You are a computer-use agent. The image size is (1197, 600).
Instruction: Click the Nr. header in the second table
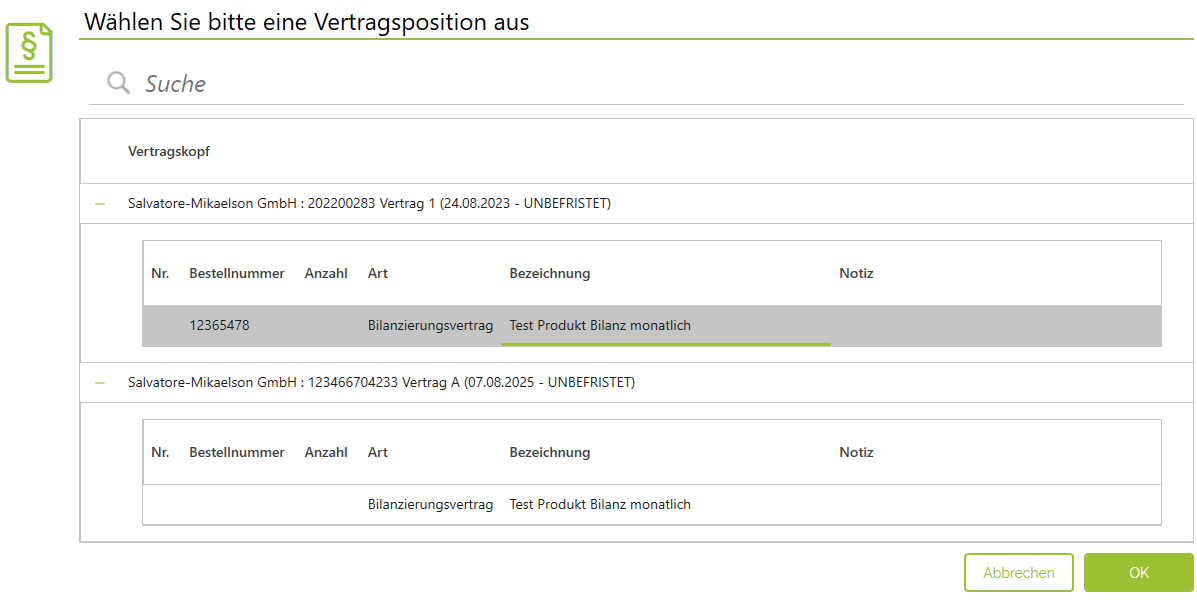point(160,452)
